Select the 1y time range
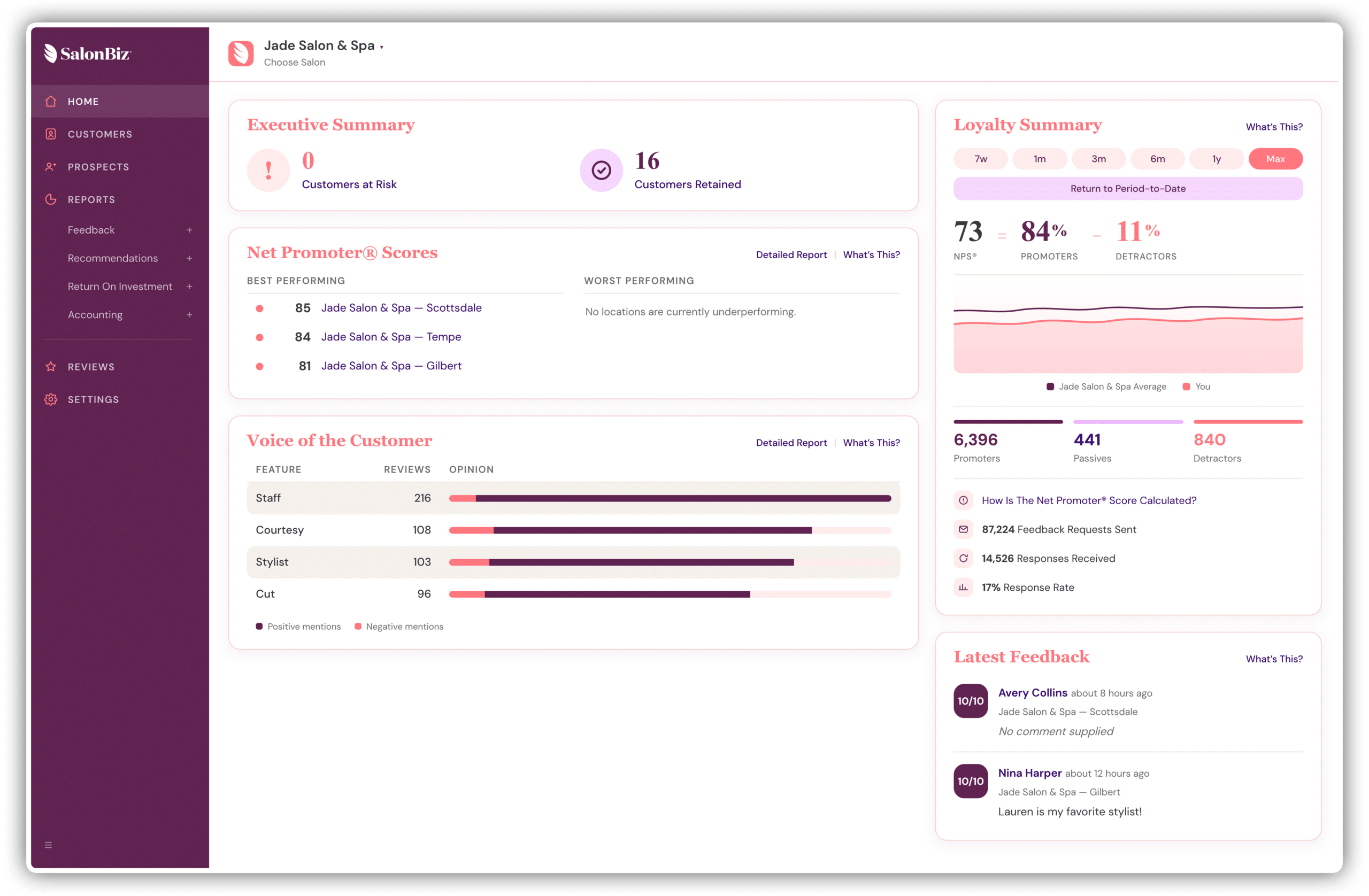Screen dimensions: 1369x896 [x=1217, y=159]
